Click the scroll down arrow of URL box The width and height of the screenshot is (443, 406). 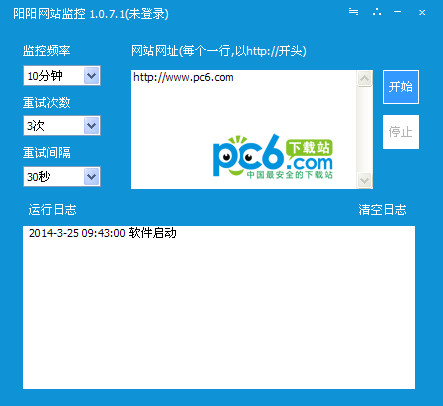coord(364,180)
